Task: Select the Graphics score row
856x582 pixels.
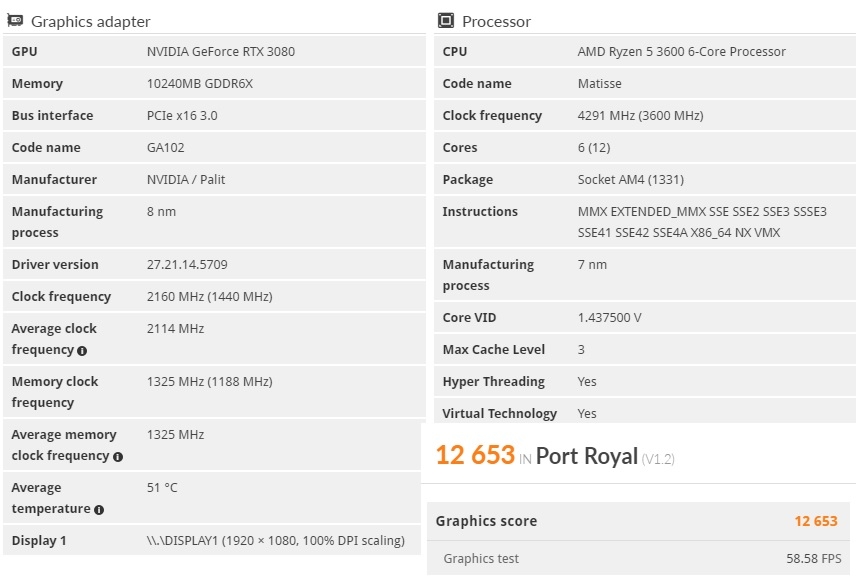Action: tap(637, 521)
